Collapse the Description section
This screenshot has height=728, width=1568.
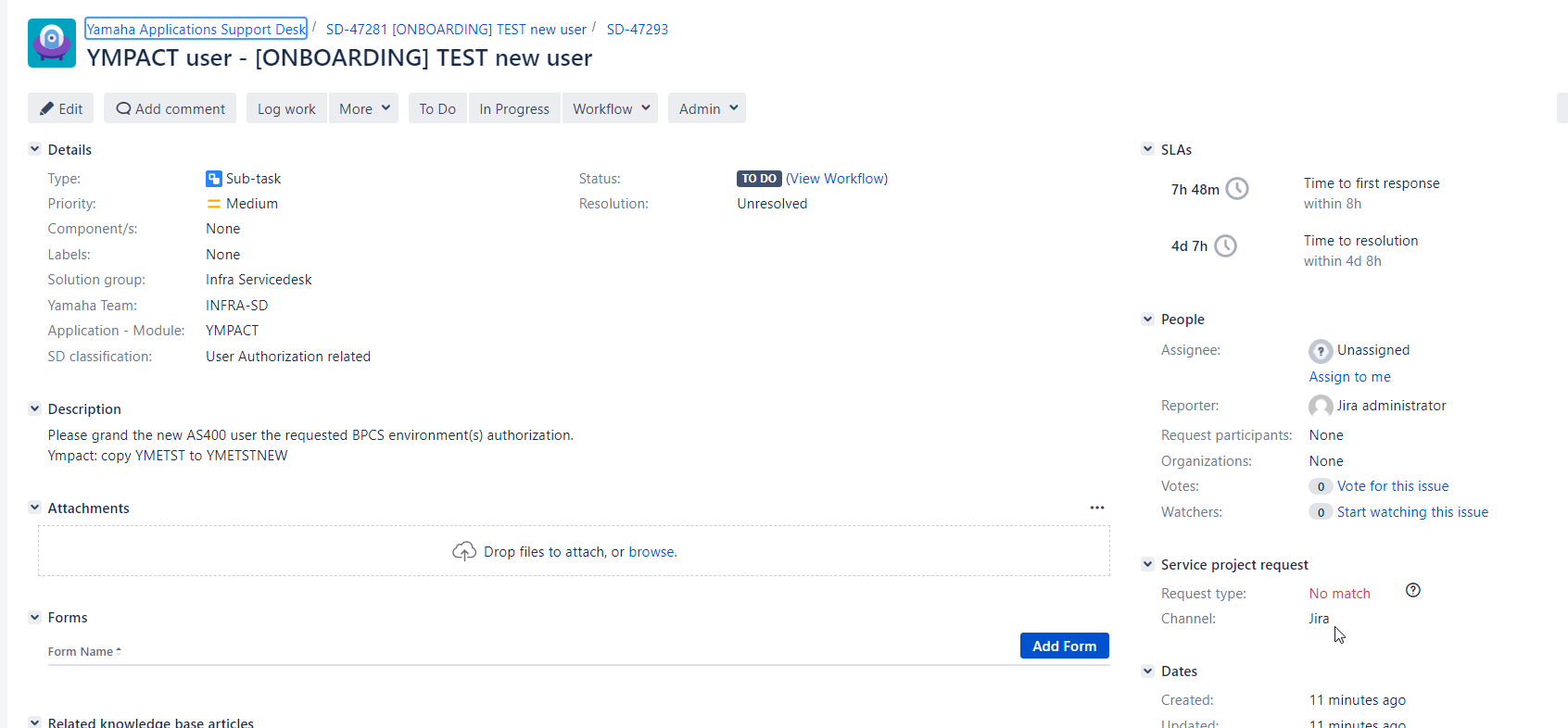pyautogui.click(x=34, y=408)
